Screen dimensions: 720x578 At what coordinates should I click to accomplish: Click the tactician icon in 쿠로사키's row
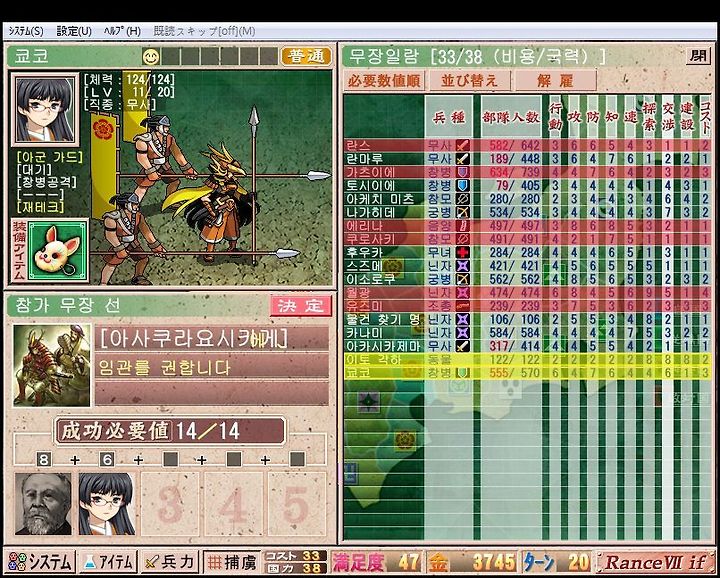462,239
